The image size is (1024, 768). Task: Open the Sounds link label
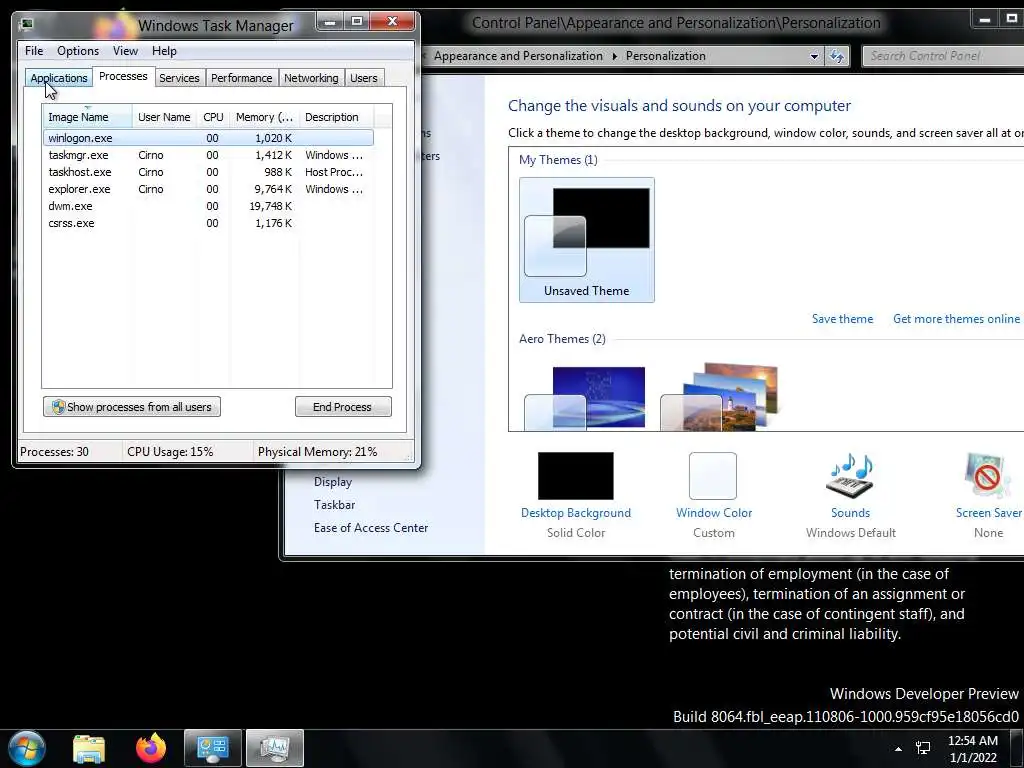coord(850,513)
